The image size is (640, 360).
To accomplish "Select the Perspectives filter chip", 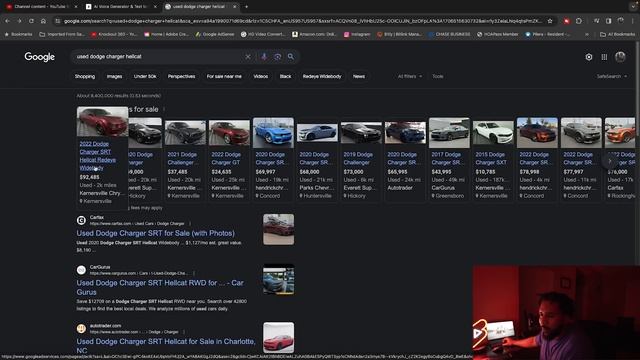I will tap(181, 76).
